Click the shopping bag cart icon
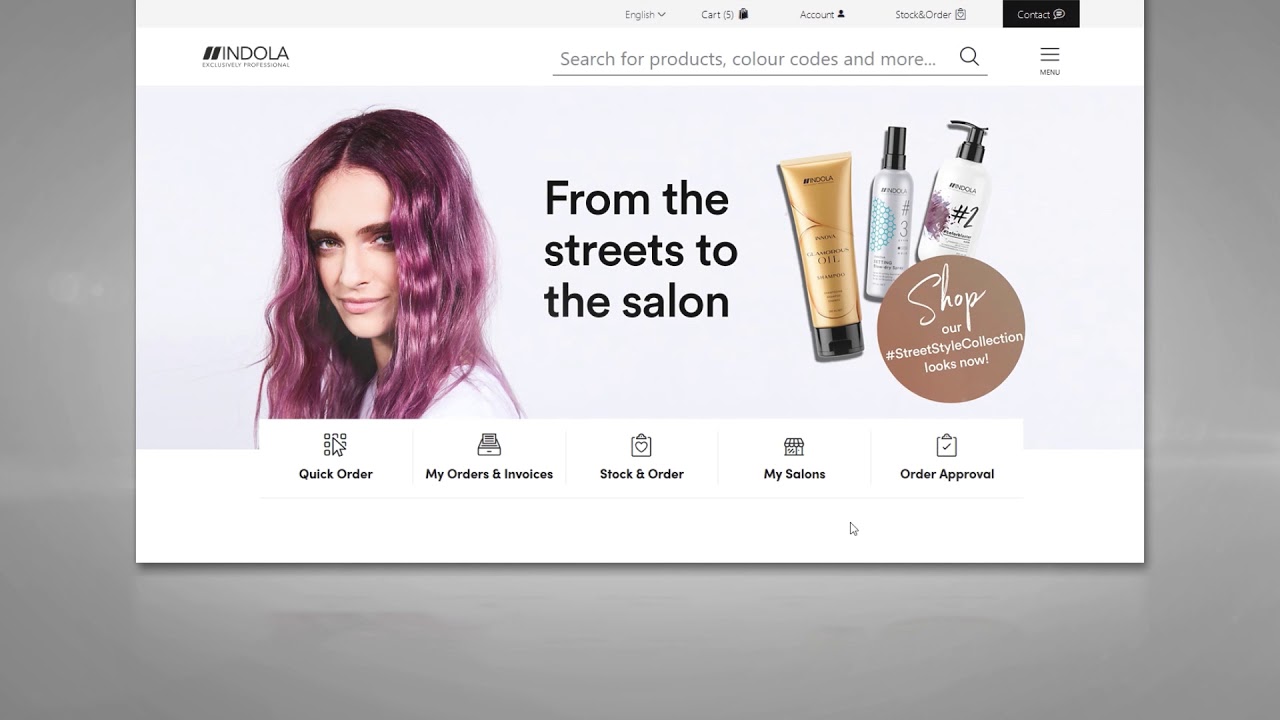Image resolution: width=1280 pixels, height=720 pixels. [743, 14]
